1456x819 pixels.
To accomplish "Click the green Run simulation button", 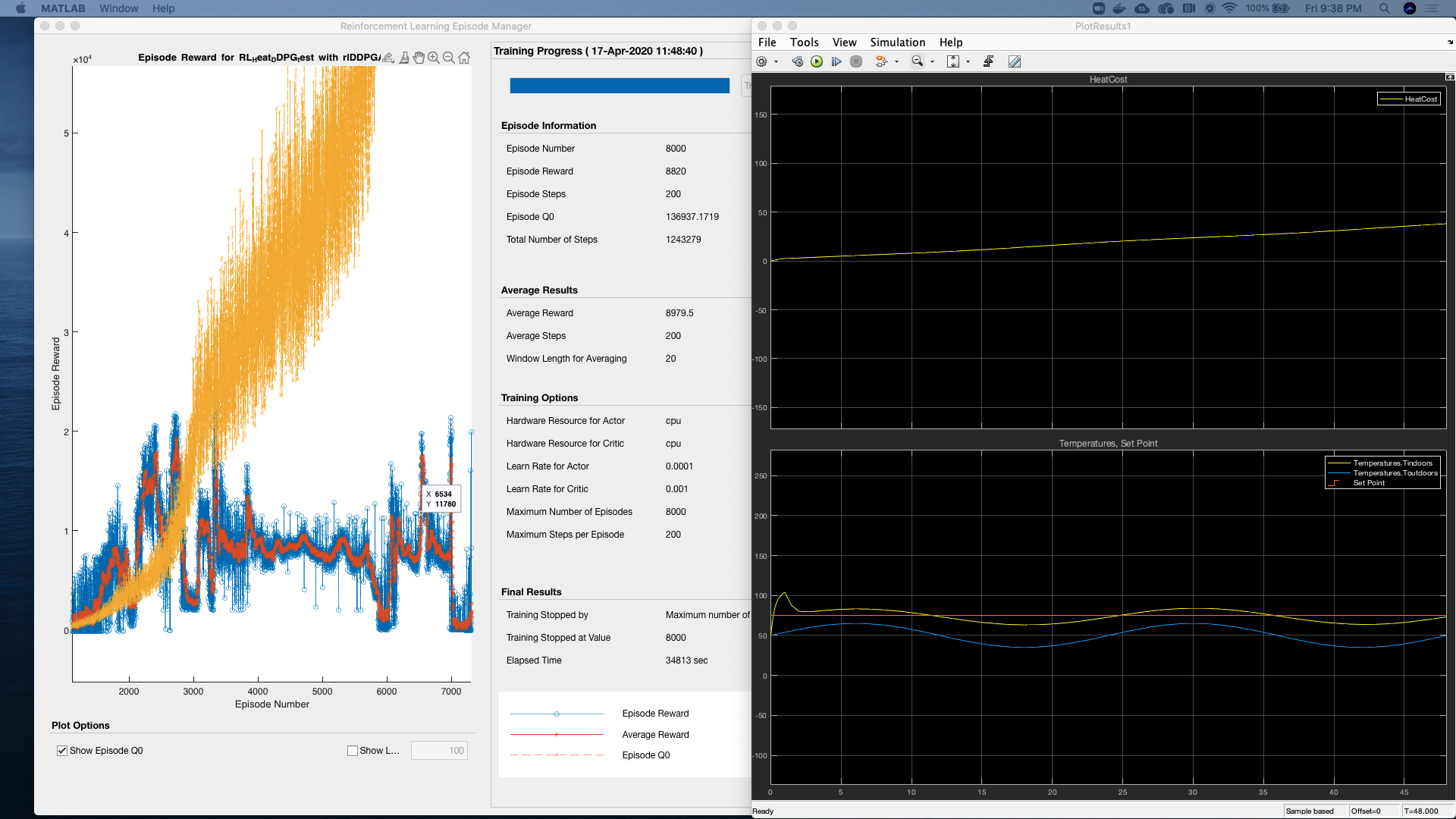I will coord(817,61).
